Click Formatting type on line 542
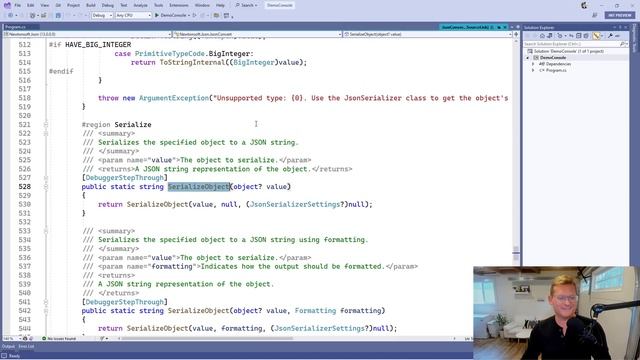This screenshot has height=360, width=640. pos(315,311)
